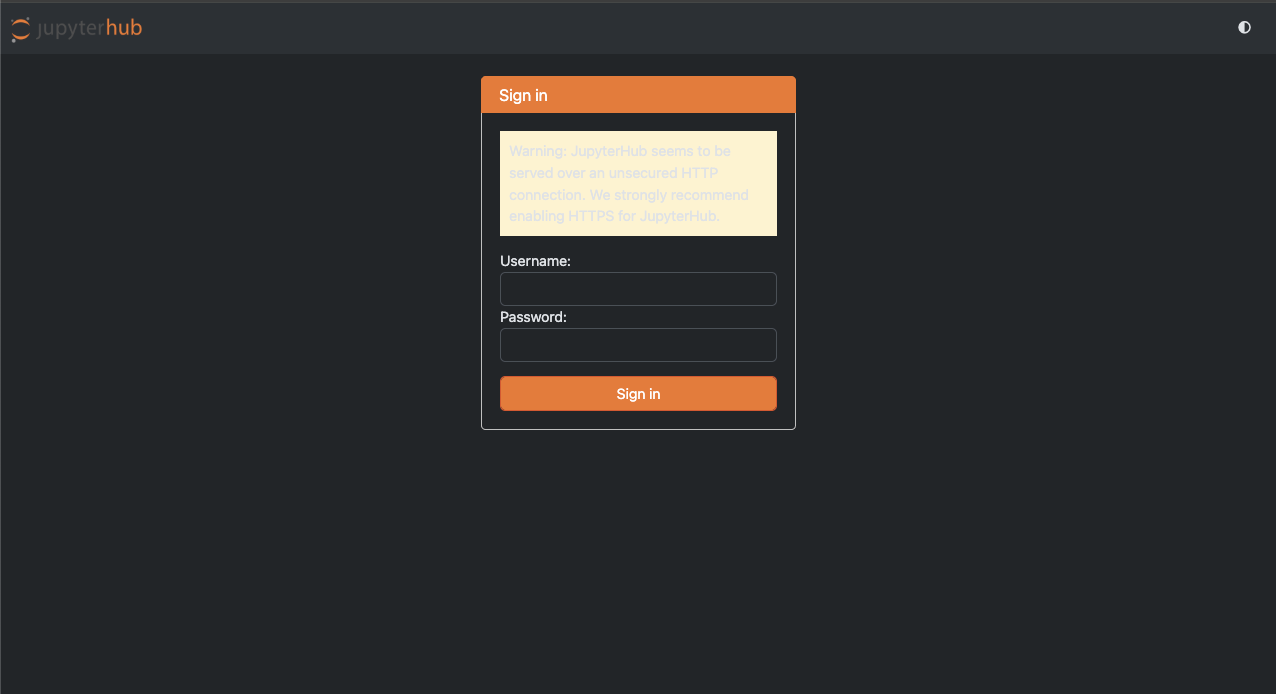
Task: Click the Username: label
Action: [x=535, y=261]
